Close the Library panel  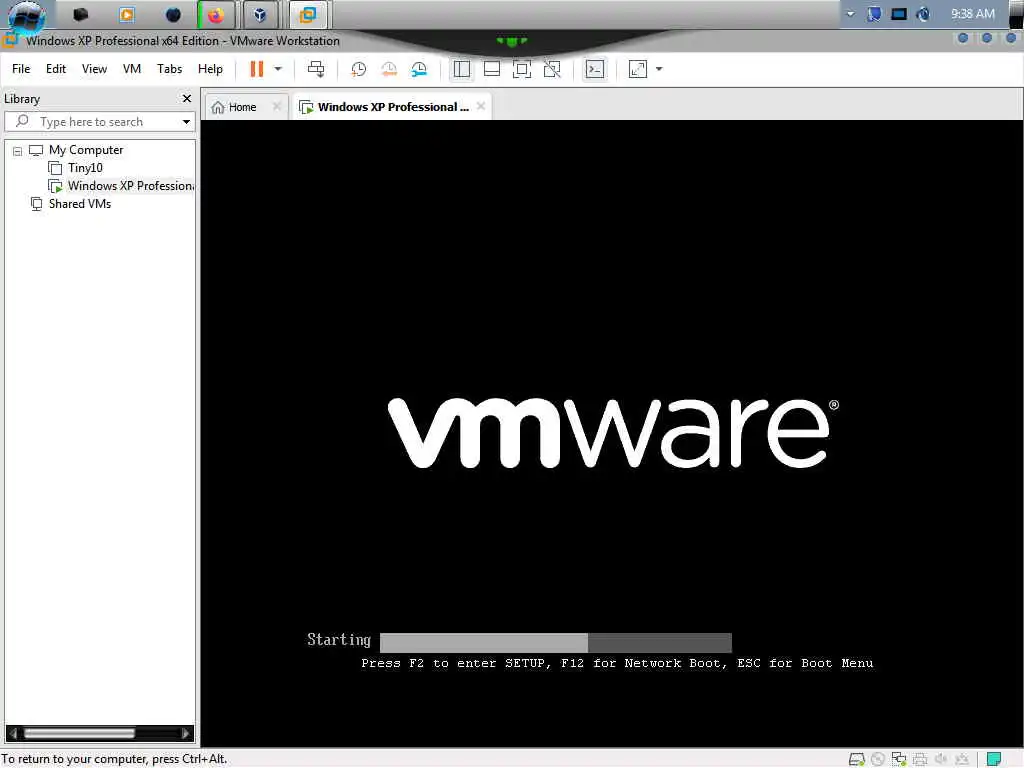tap(187, 99)
